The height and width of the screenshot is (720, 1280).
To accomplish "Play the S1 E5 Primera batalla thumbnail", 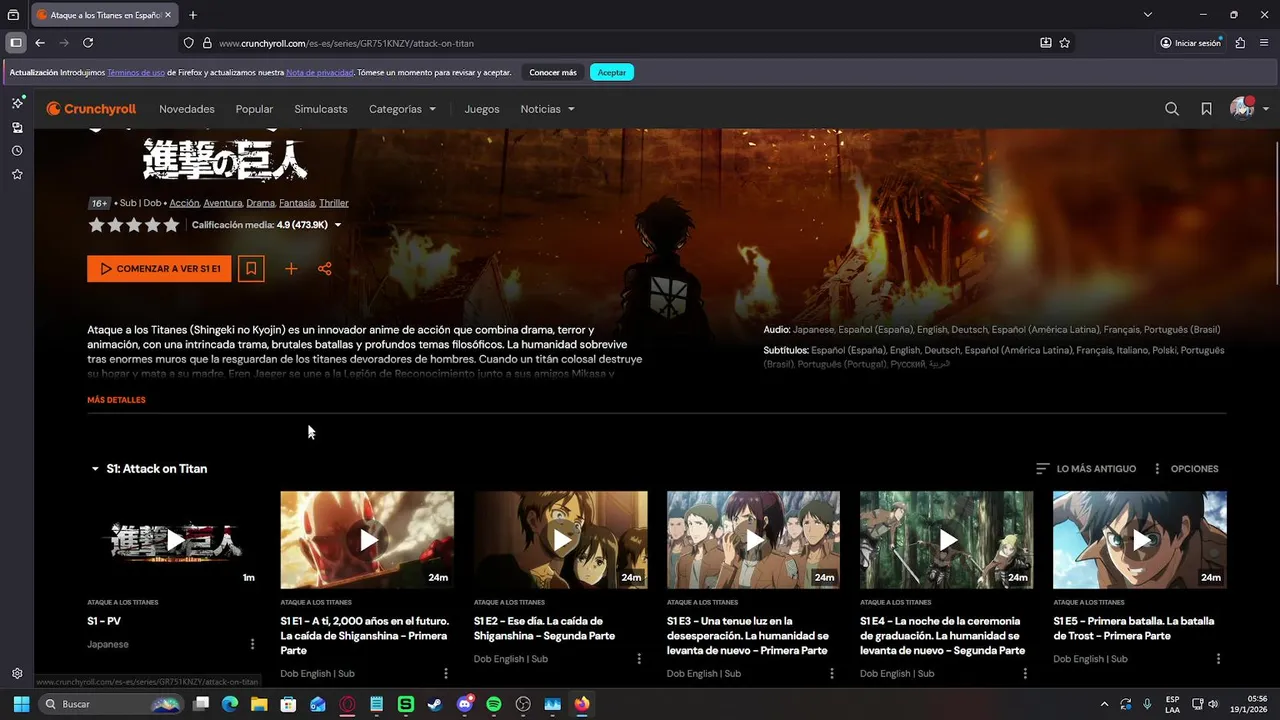I will coord(1140,540).
